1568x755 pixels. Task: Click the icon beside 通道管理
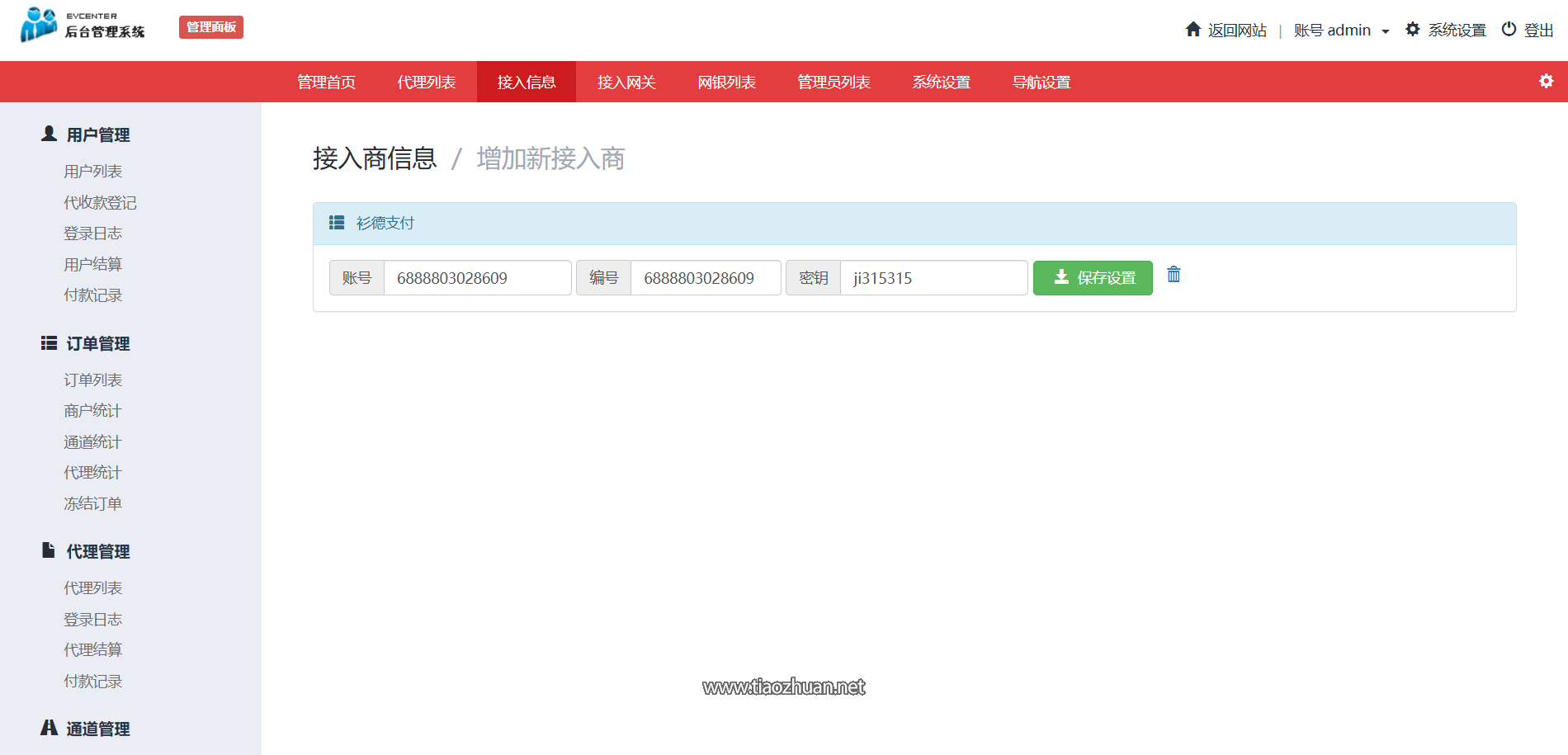point(47,727)
